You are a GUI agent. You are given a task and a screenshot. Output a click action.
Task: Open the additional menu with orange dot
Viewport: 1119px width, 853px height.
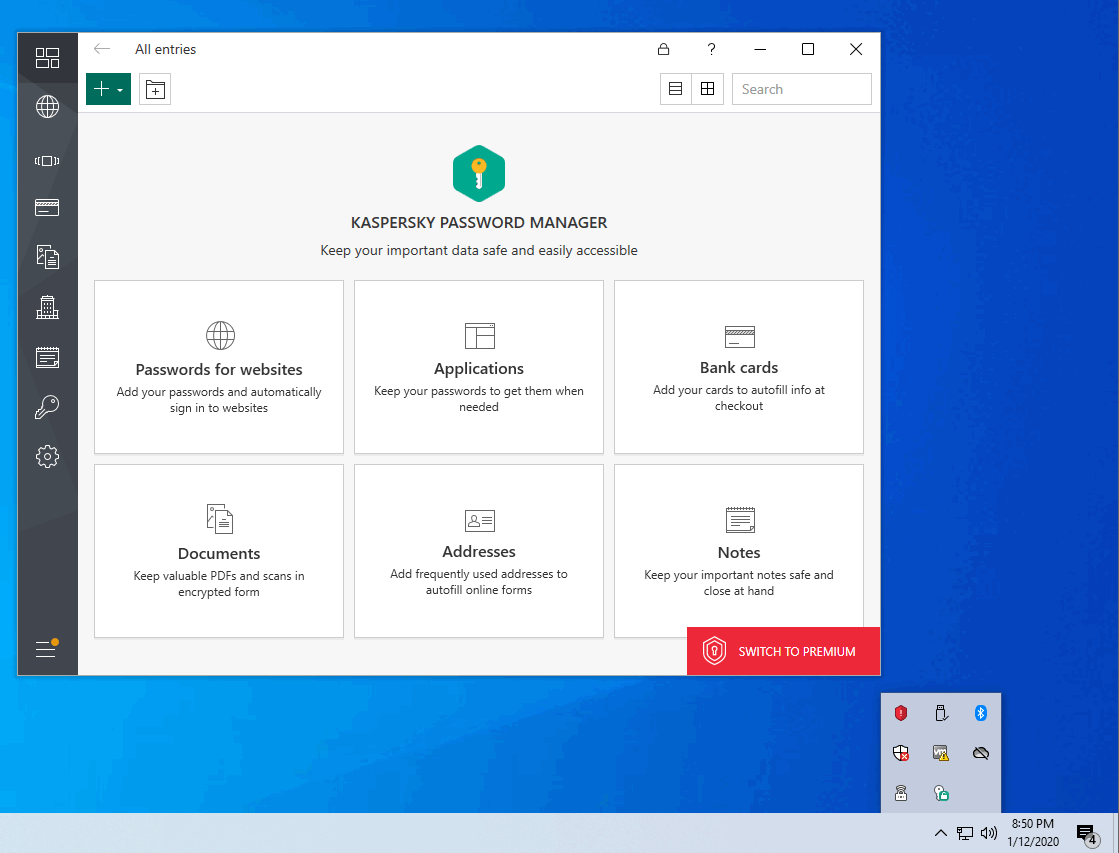tap(47, 649)
